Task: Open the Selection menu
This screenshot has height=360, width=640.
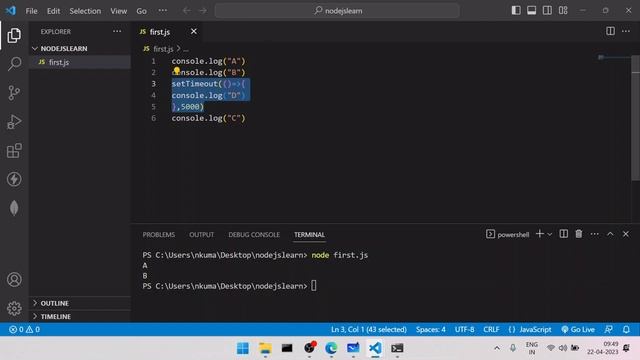Action: coord(85,11)
